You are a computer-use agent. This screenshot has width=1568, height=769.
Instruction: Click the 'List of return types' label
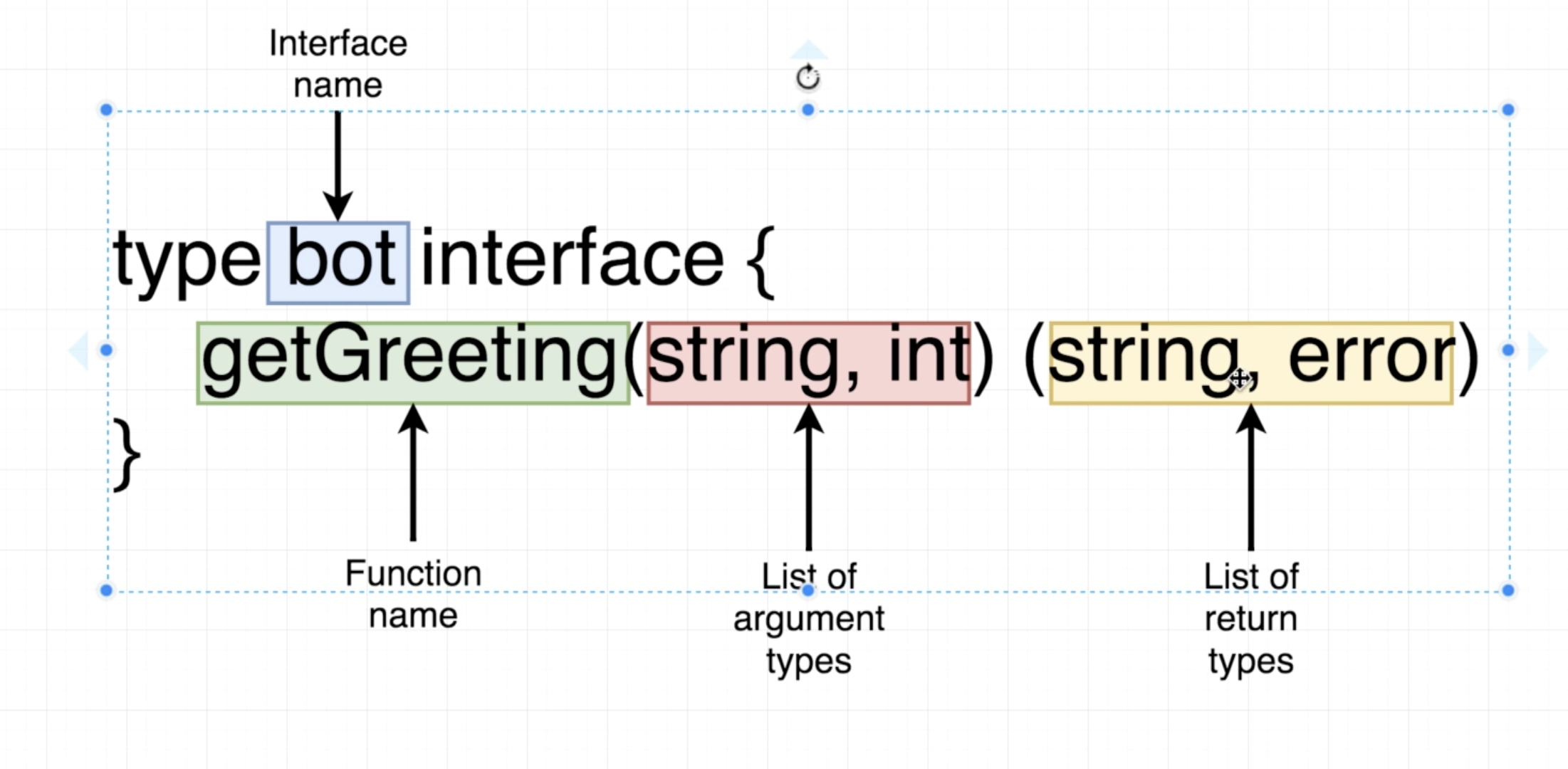(1251, 619)
